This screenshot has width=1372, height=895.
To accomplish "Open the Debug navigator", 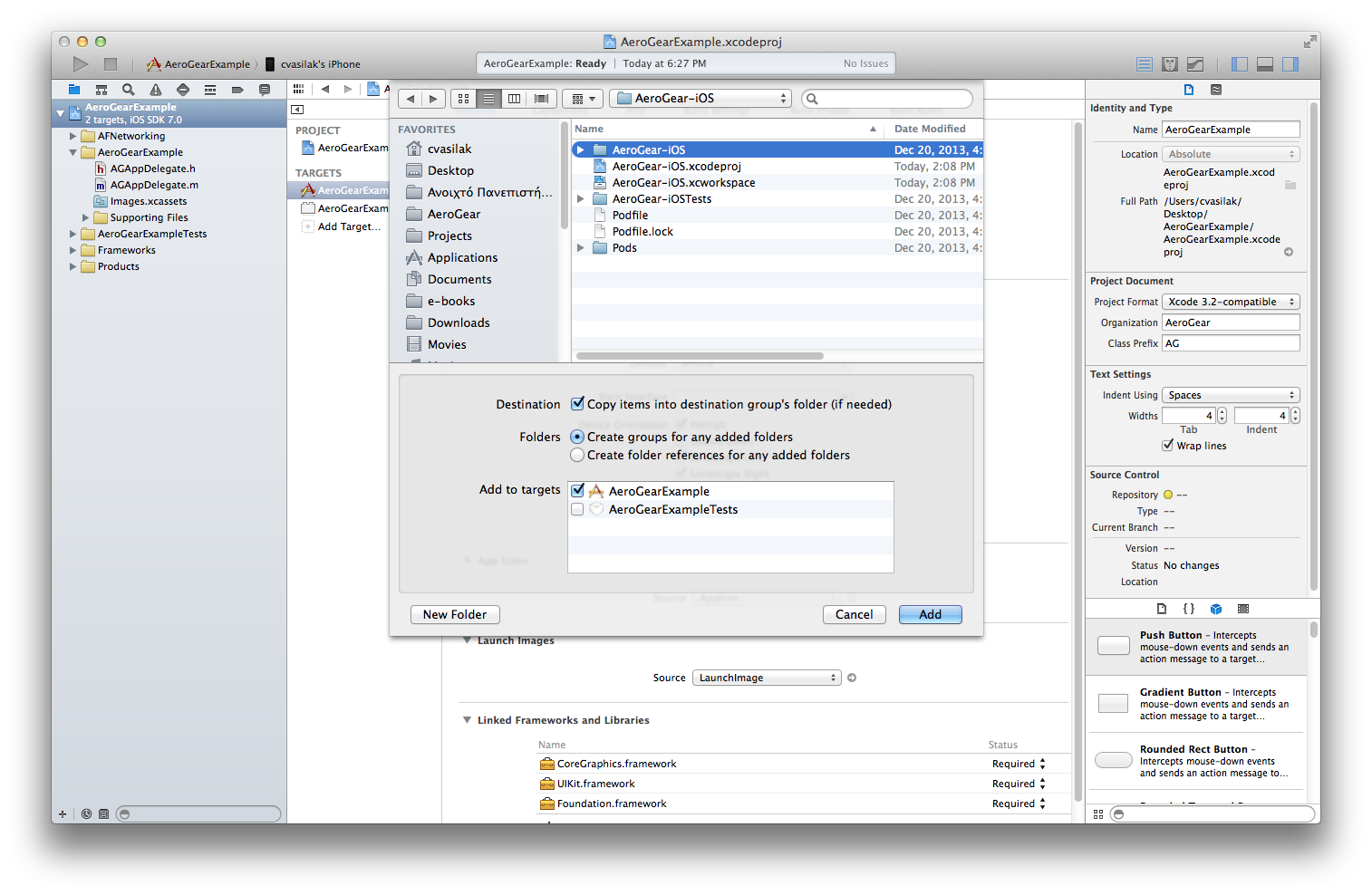I will click(210, 90).
